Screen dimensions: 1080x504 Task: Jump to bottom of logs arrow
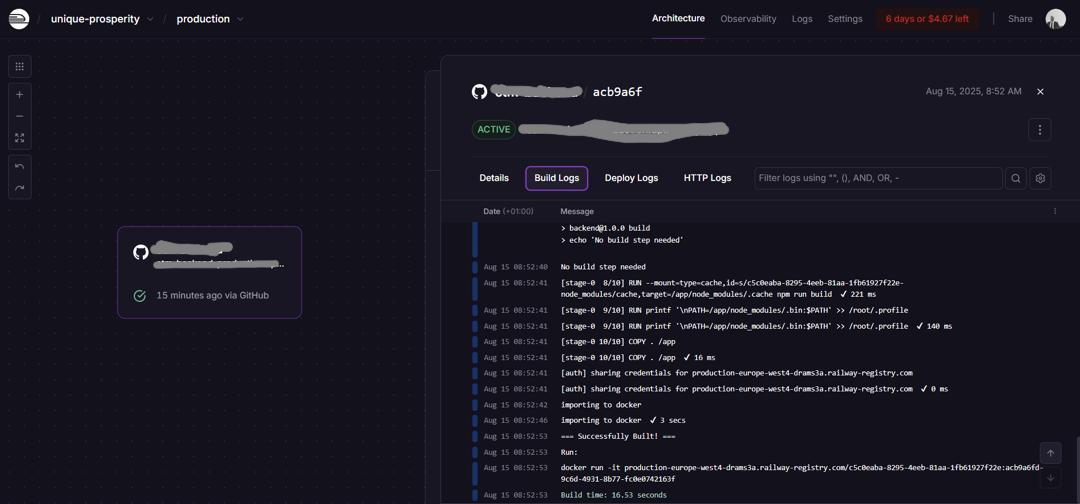tap(1050, 477)
